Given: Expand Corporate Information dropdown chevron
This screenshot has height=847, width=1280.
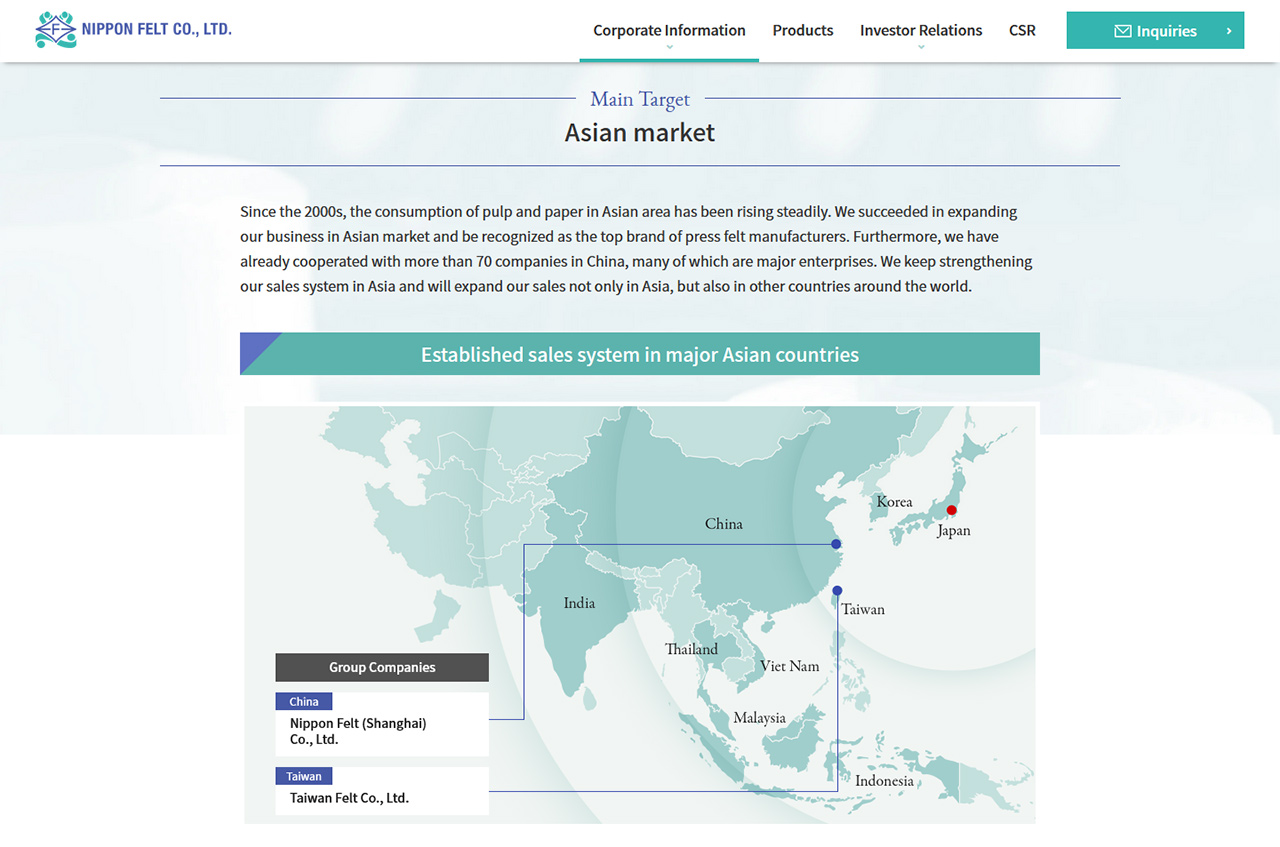Looking at the screenshot, I should 669,46.
